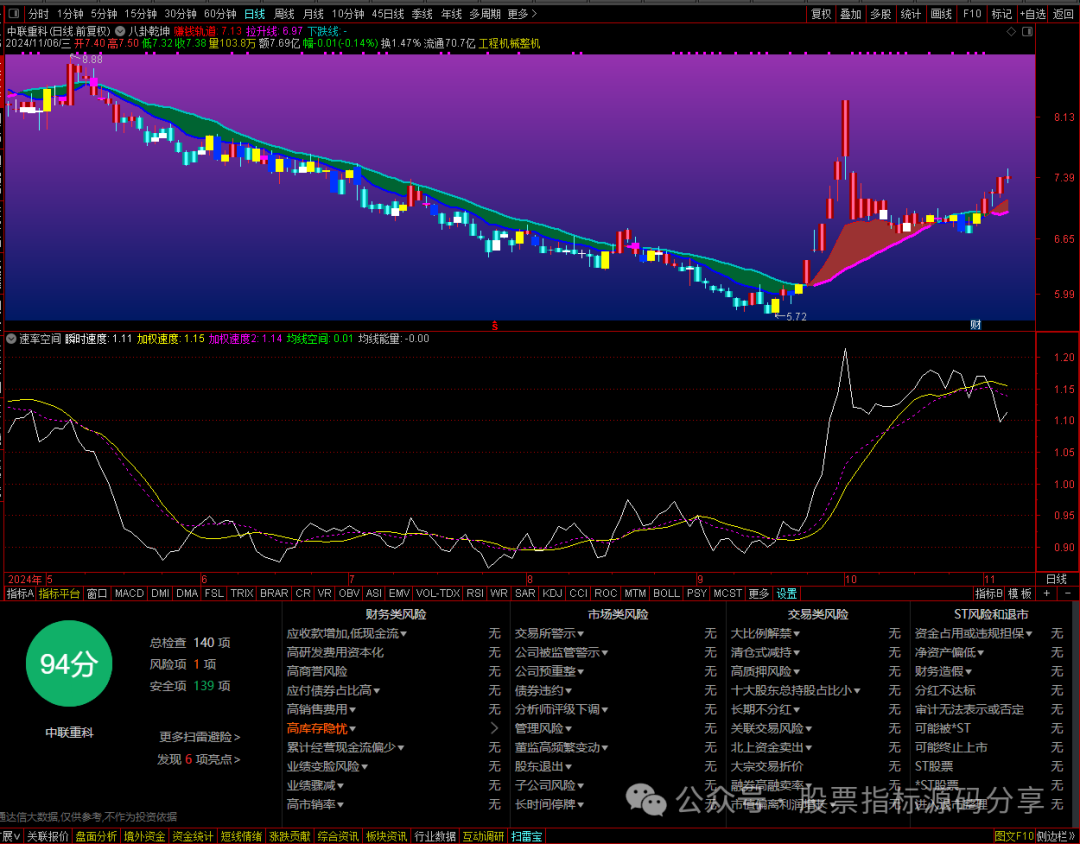Switch to the 扫雷宝 bottom tab
The height and width of the screenshot is (844, 1080).
(527, 836)
